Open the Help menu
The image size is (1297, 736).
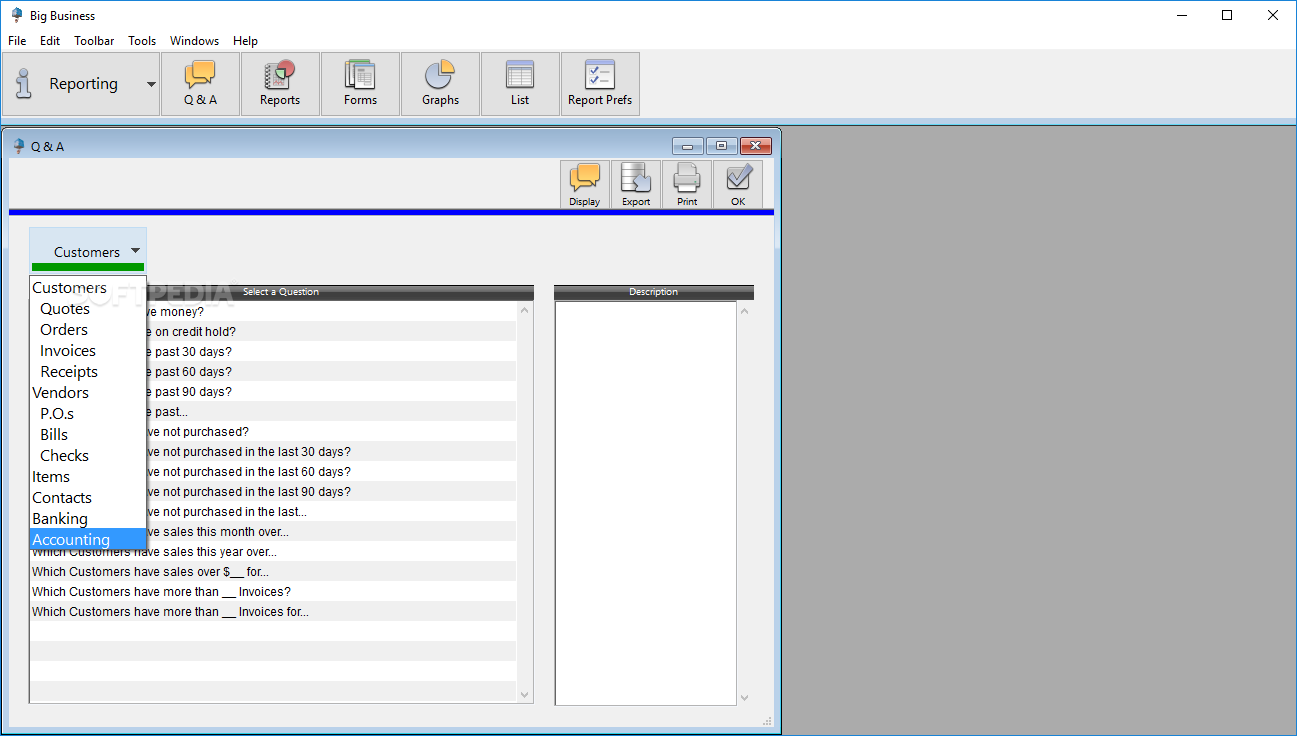[x=245, y=41]
